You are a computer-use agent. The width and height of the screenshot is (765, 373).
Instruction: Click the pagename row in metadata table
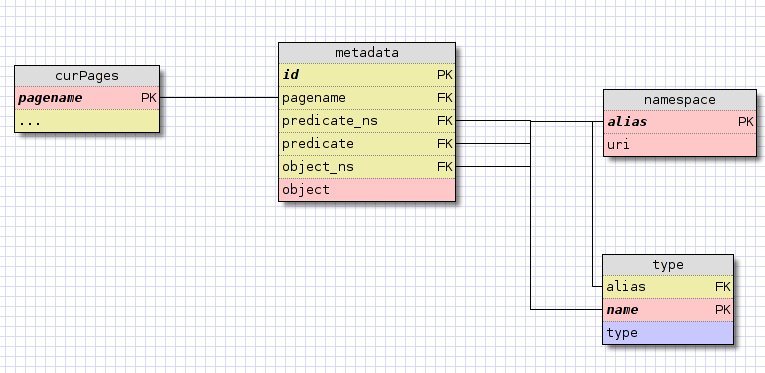pos(367,98)
